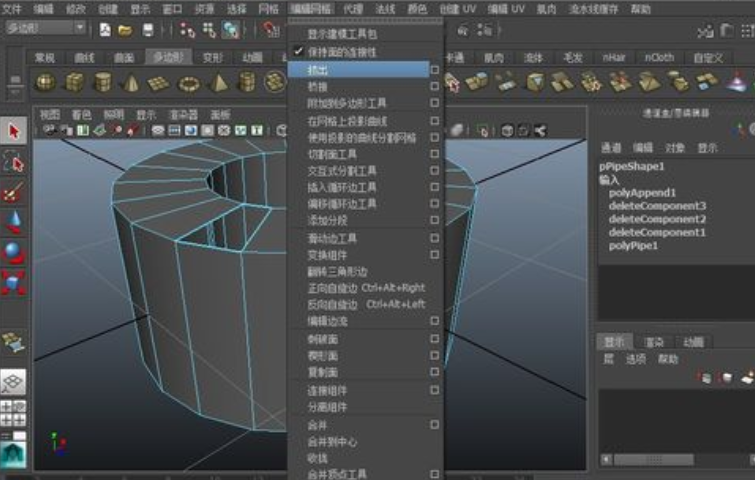755x480 pixels.
Task: Create a polygon cone from shelf
Action: pos(130,82)
